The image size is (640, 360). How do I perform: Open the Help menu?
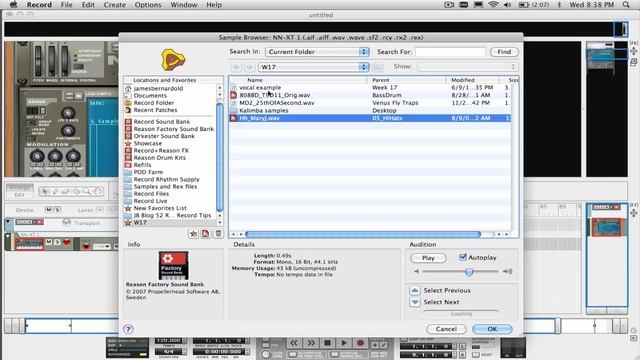click(x=214, y=5)
